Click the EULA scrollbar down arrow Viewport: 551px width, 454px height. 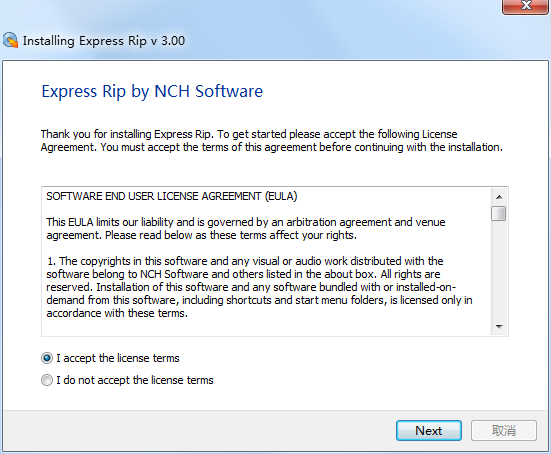click(x=499, y=327)
